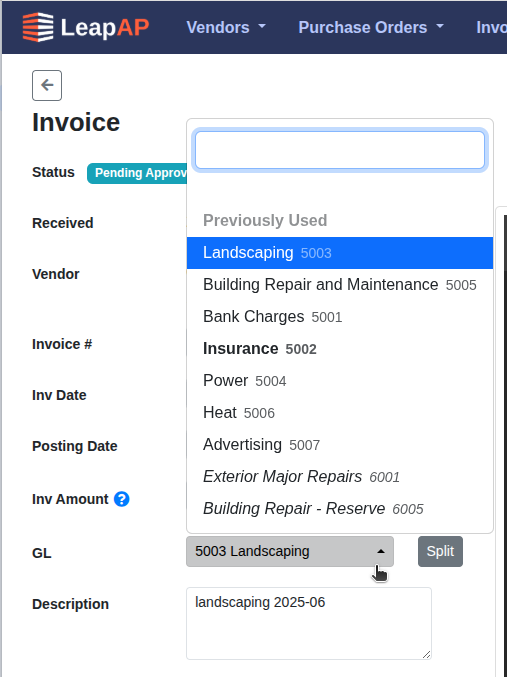Click the Description textarea resize handle
Image resolution: width=507 pixels, height=677 pixels.
[x=426, y=655]
